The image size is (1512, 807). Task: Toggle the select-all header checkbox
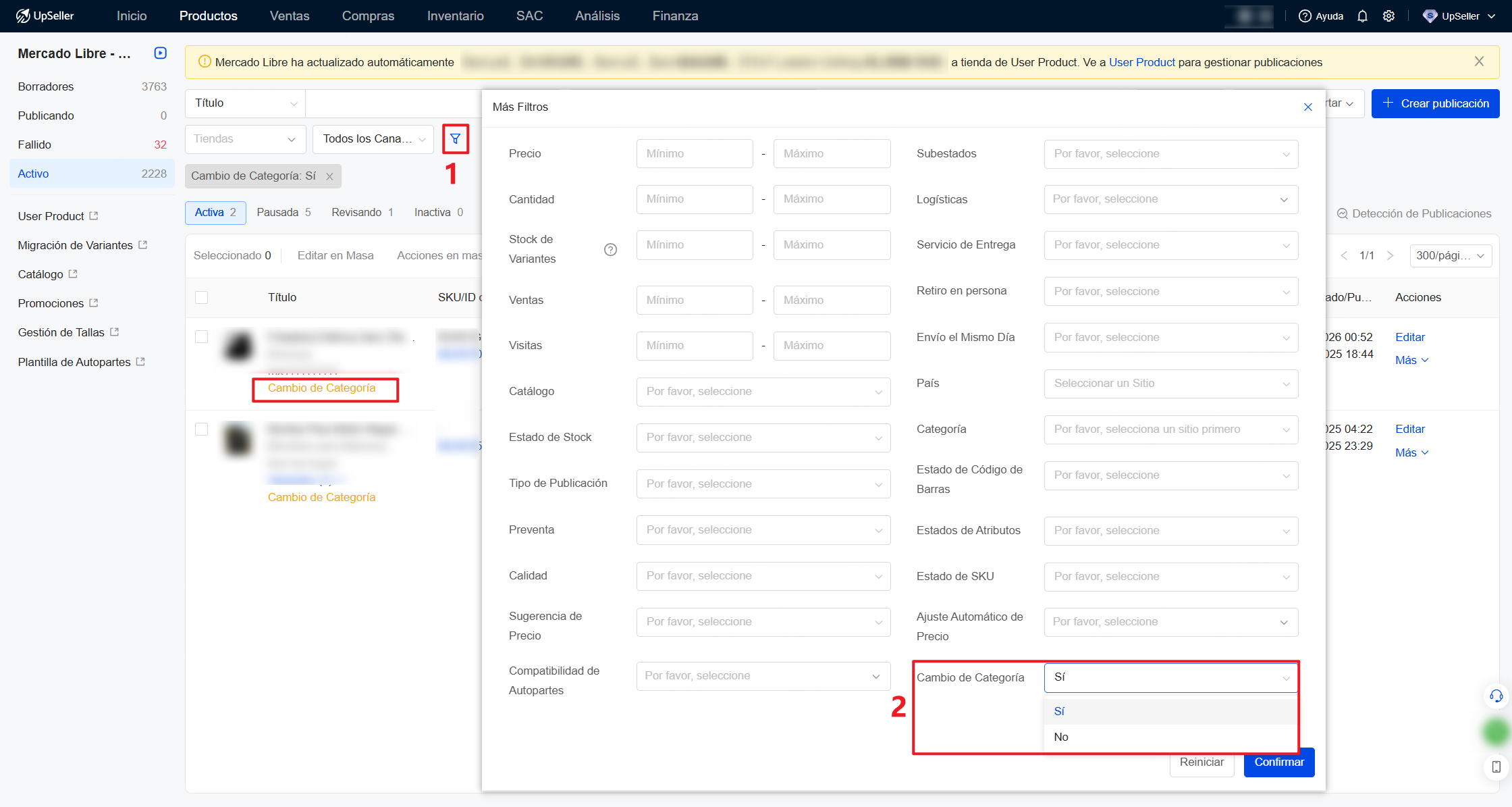tap(201, 297)
